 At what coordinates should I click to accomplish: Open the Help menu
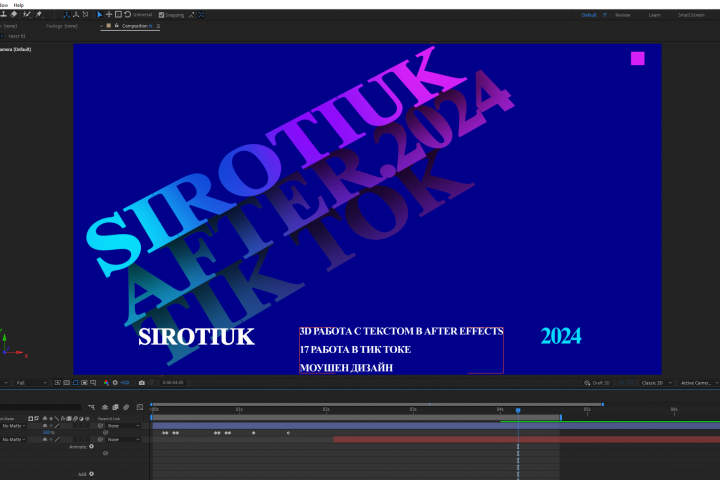point(19,5)
